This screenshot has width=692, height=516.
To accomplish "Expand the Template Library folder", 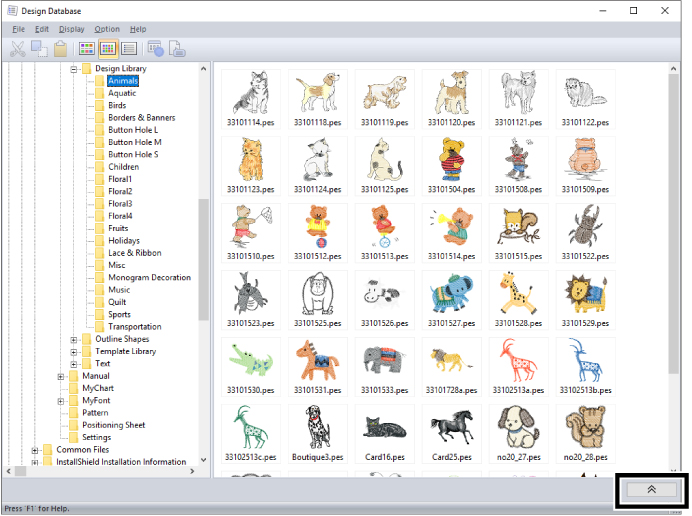I will pos(74,352).
